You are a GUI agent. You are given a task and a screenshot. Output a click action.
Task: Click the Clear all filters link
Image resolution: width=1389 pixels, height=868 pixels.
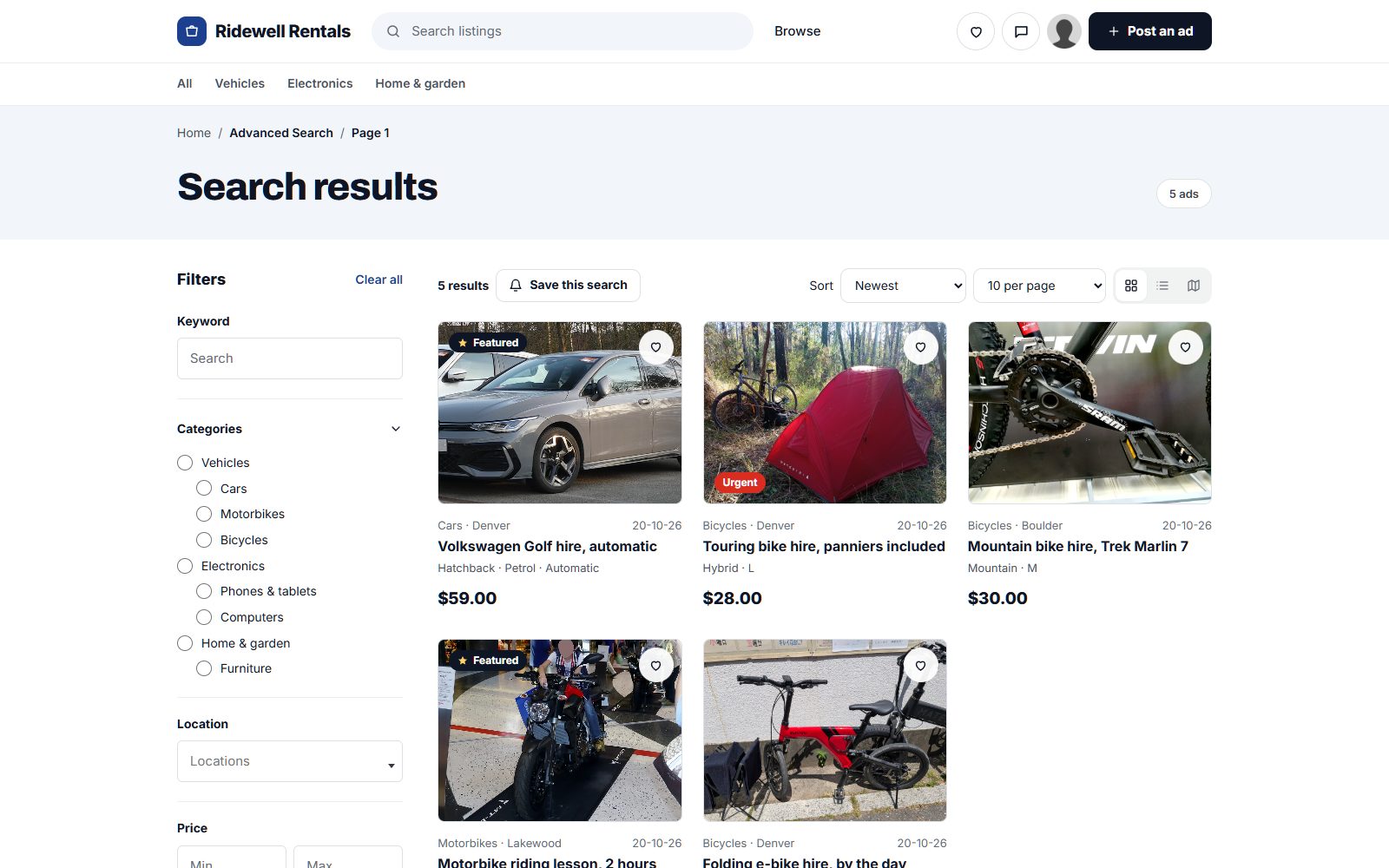point(379,279)
